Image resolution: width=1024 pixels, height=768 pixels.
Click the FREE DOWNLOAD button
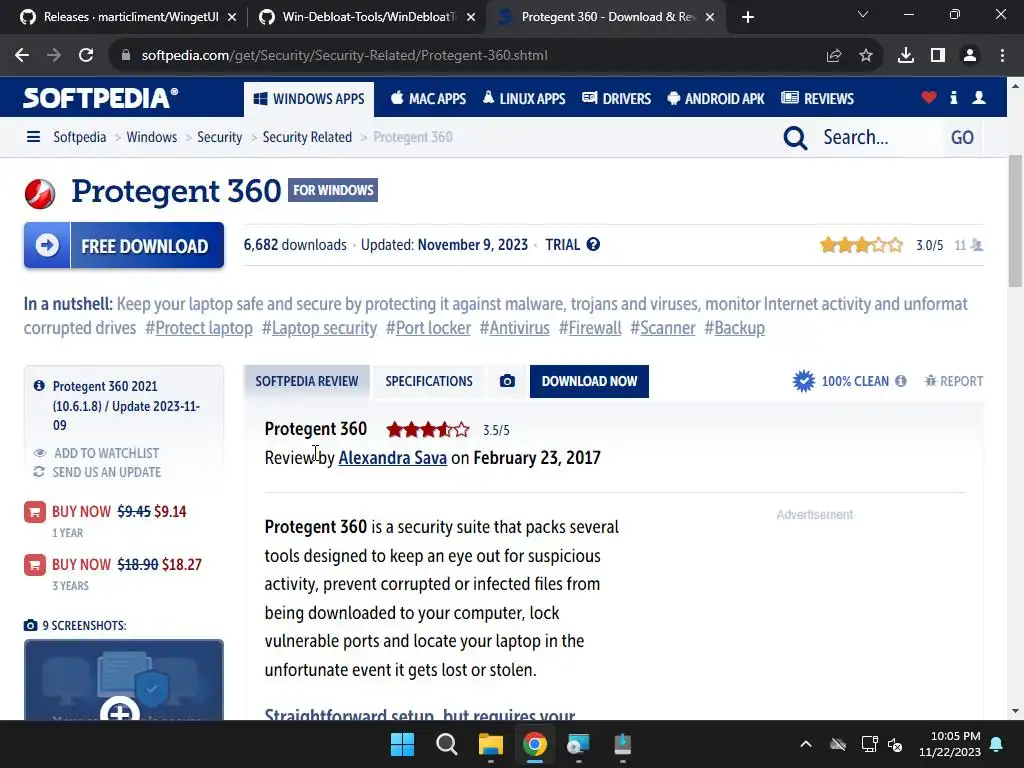tap(124, 246)
